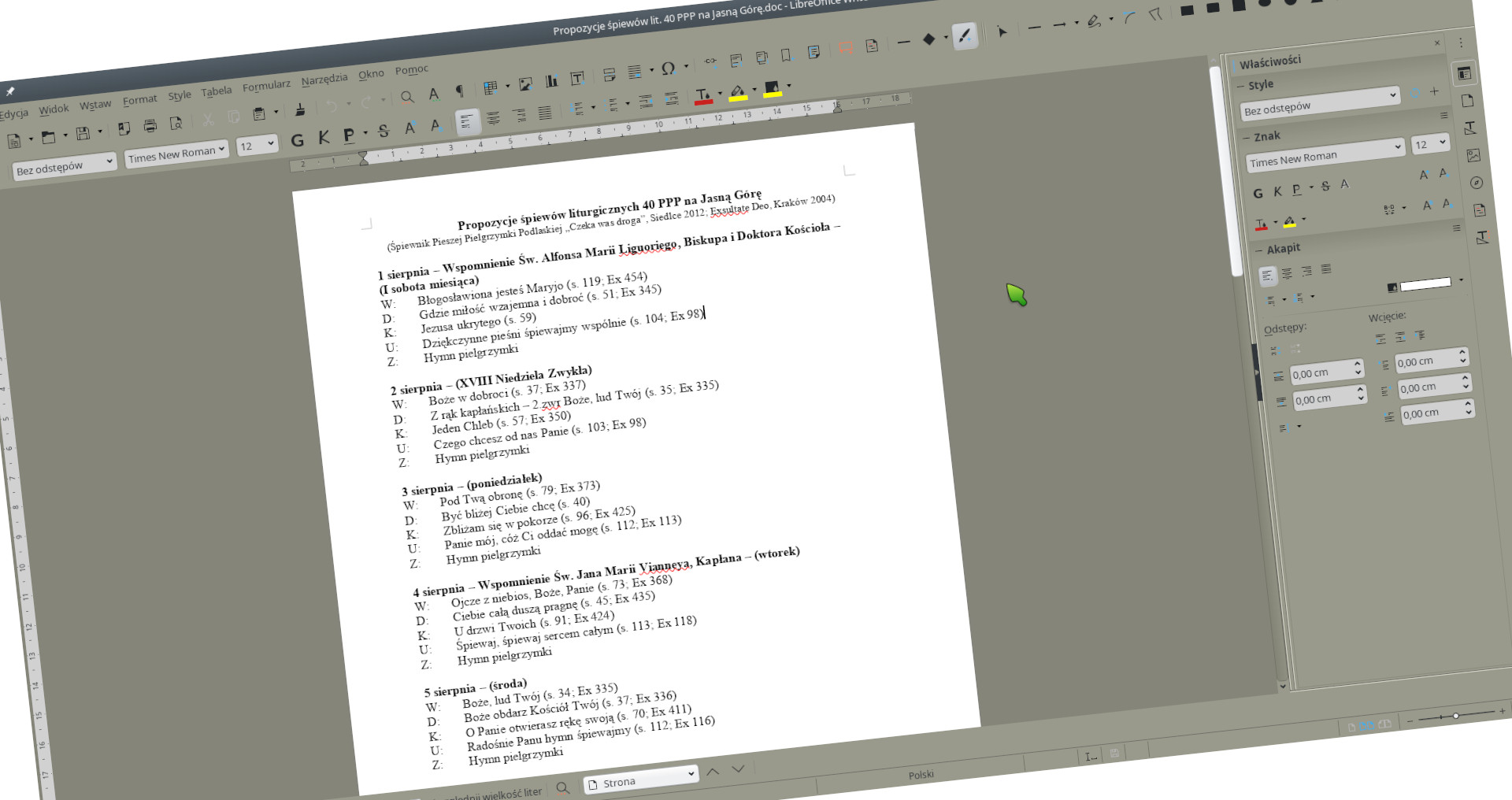
Task: Collapse the Znak section in the sidebar
Action: click(x=1247, y=138)
